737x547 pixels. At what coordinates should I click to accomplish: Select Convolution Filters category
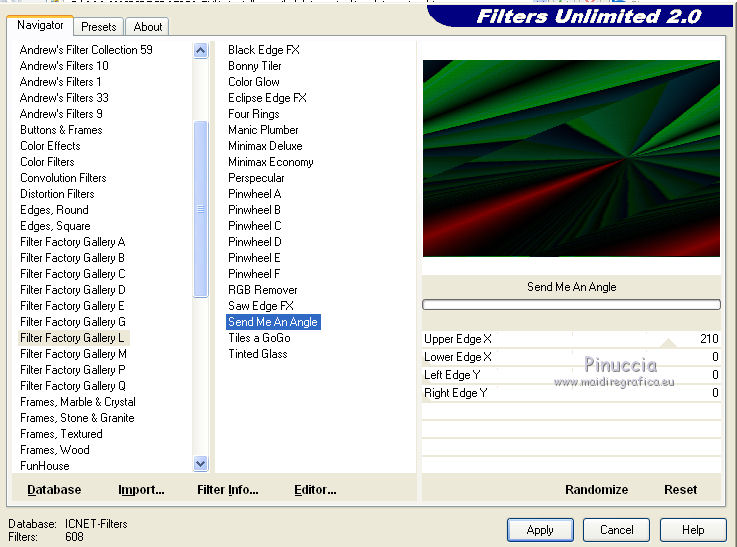point(63,178)
